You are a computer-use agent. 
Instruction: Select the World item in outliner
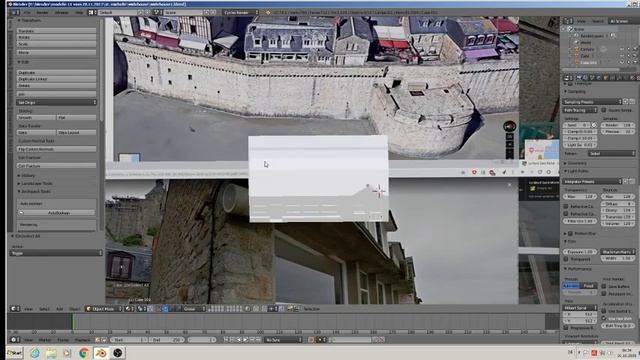[585, 42]
